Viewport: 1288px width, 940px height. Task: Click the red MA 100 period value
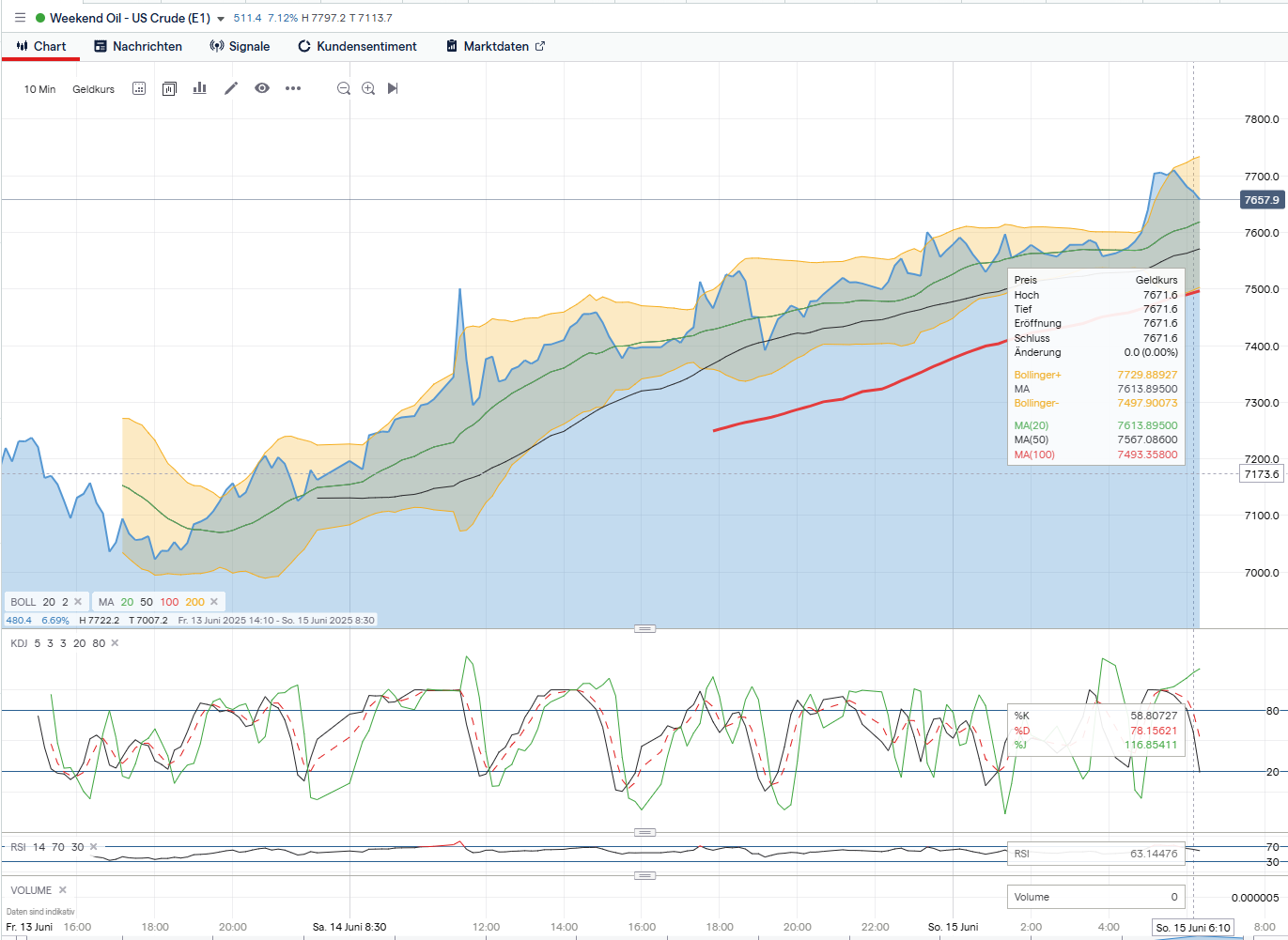coord(169,602)
